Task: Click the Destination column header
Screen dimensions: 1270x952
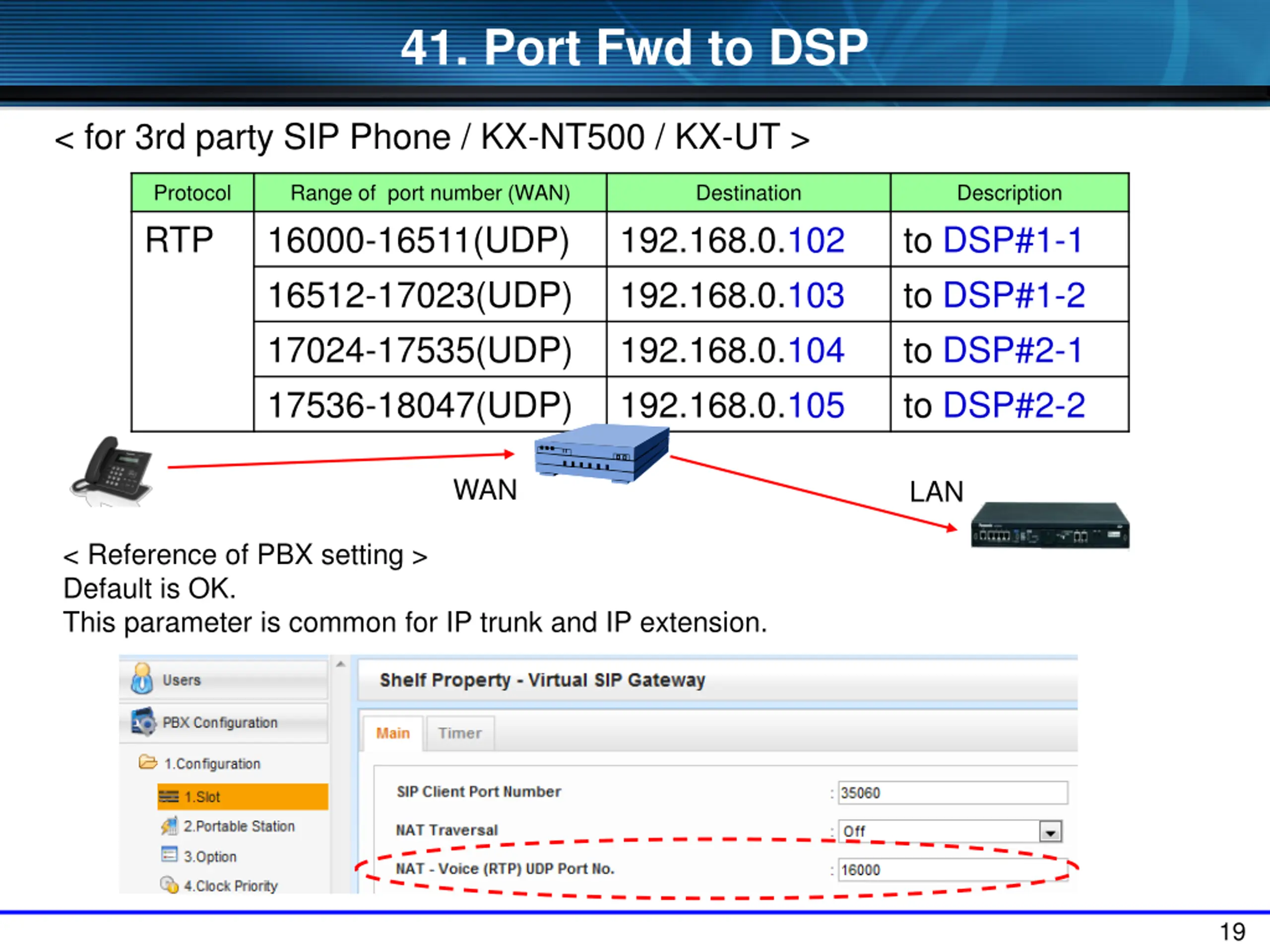Action: click(x=748, y=193)
